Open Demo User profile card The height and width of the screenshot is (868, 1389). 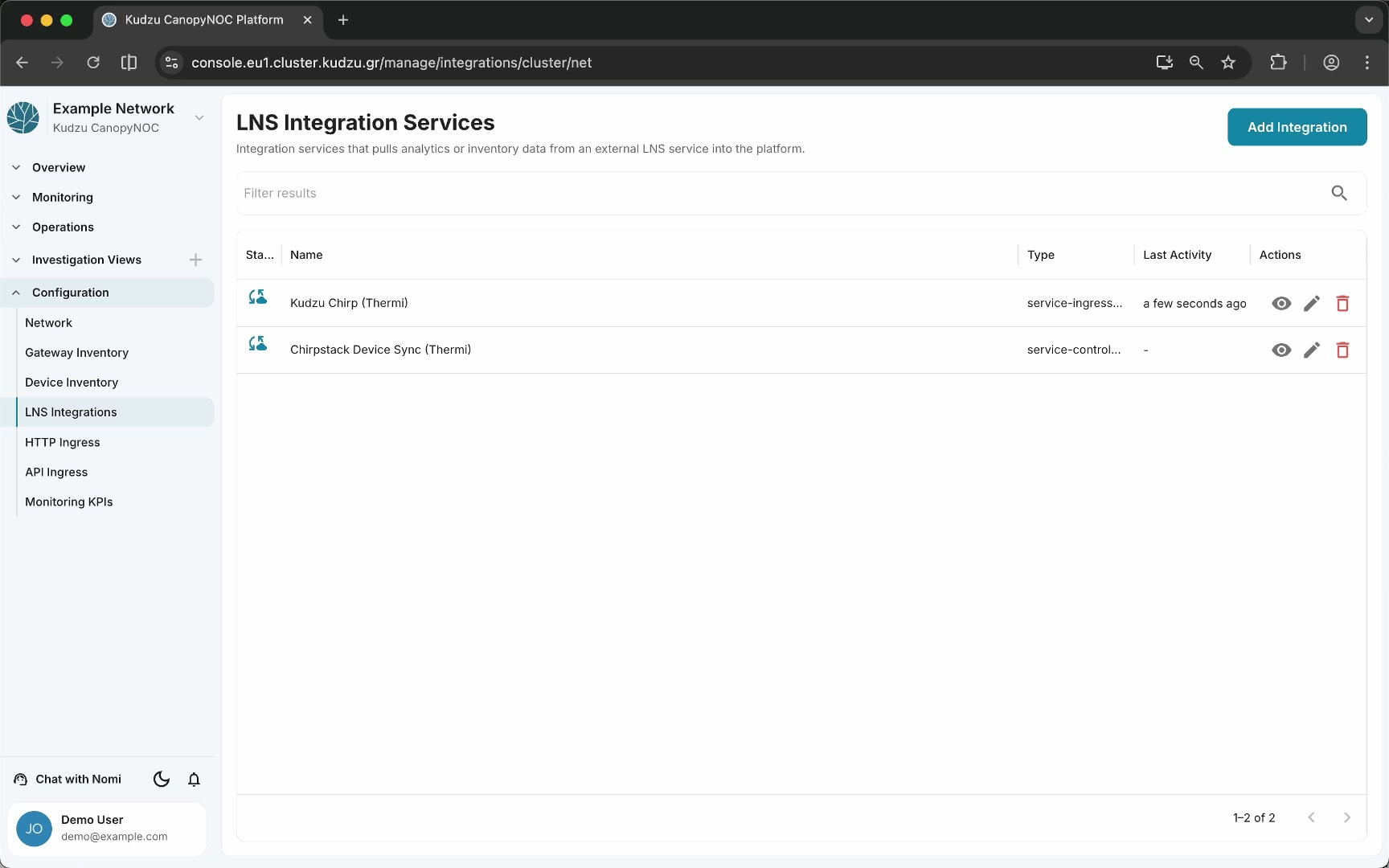click(107, 829)
